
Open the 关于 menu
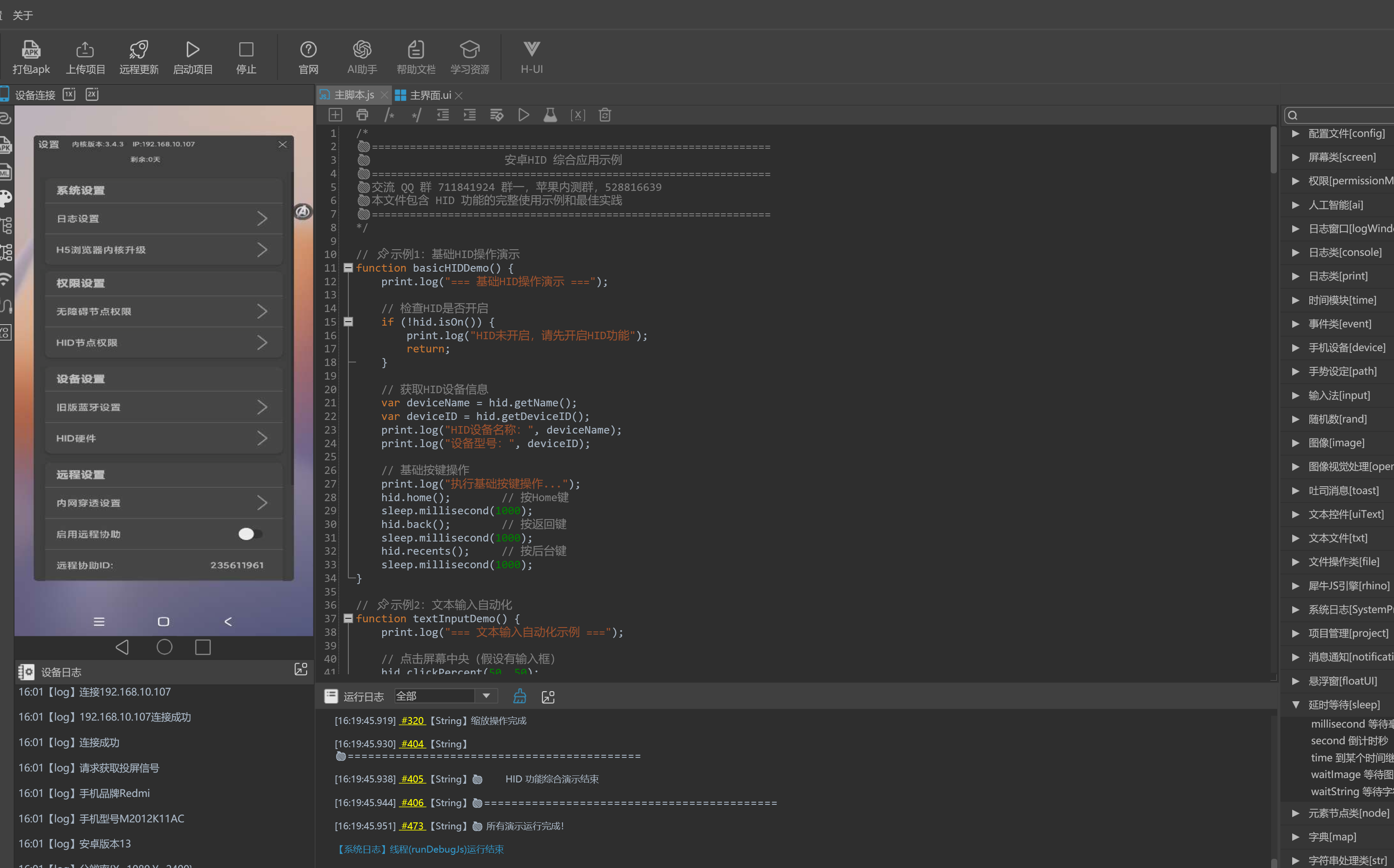tap(23, 15)
